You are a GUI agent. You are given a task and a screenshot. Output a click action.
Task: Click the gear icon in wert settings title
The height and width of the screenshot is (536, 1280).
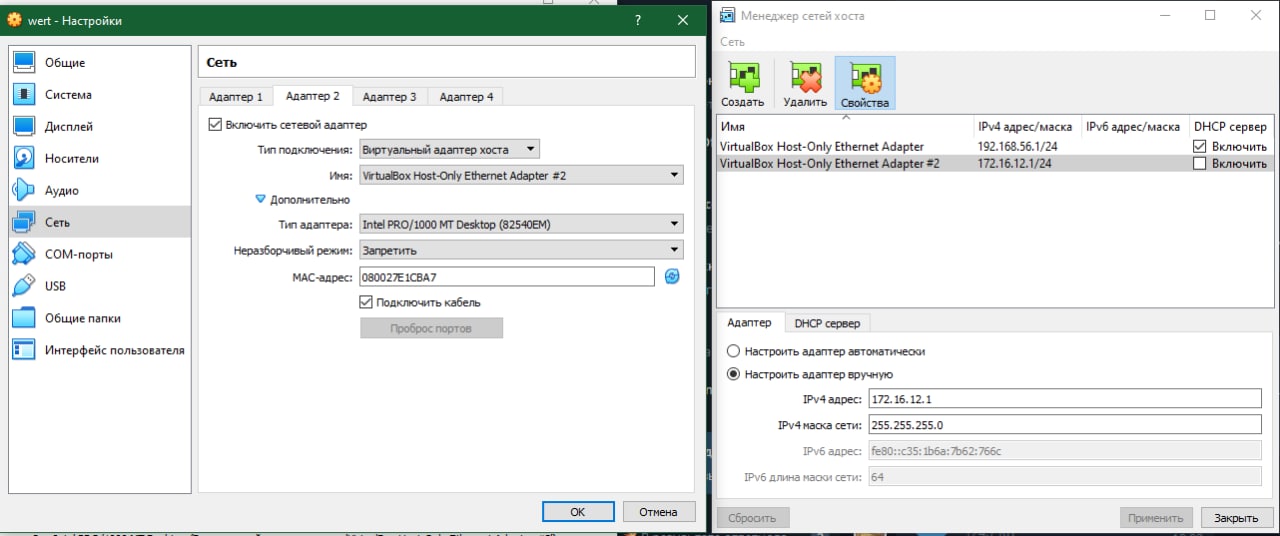(14, 20)
